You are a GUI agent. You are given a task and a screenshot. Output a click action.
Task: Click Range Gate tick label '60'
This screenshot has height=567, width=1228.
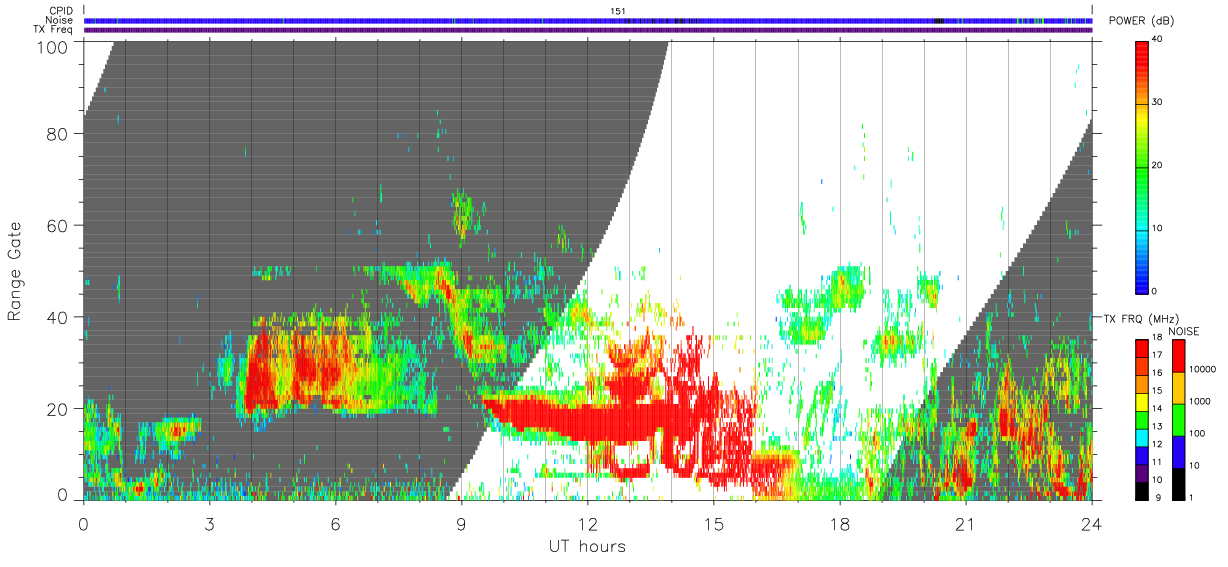pos(58,225)
